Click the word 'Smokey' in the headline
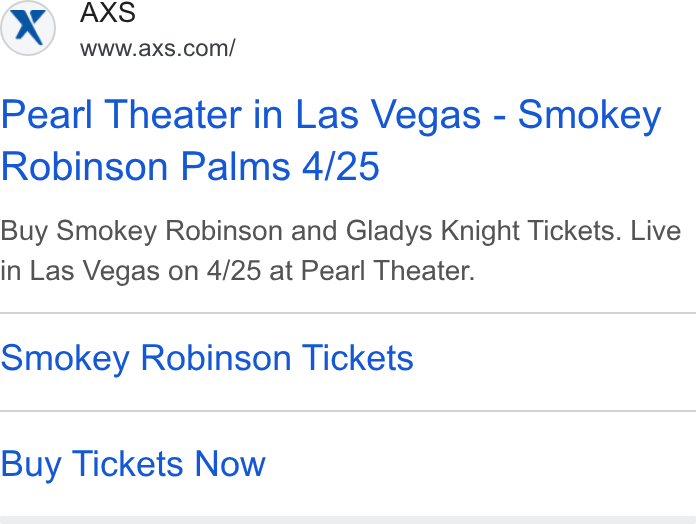Screen dimensions: 696x524 pos(590,115)
